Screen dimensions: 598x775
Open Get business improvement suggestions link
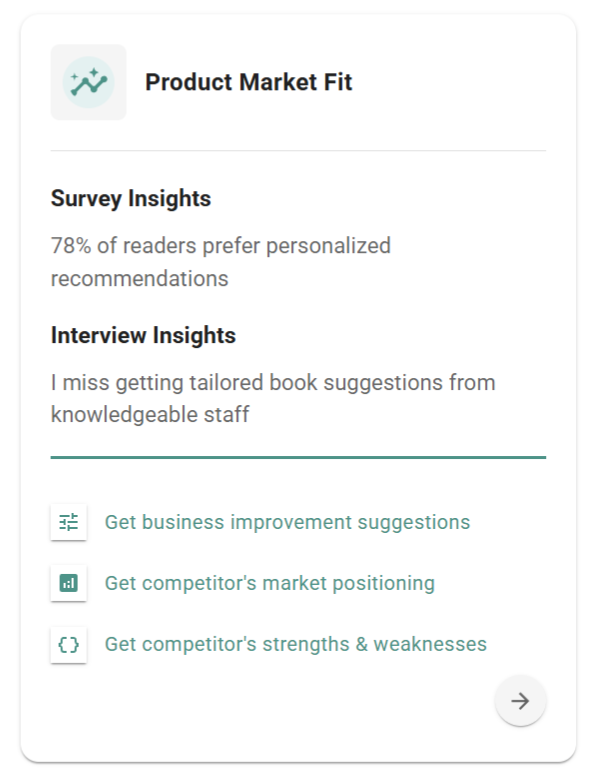[x=287, y=522]
